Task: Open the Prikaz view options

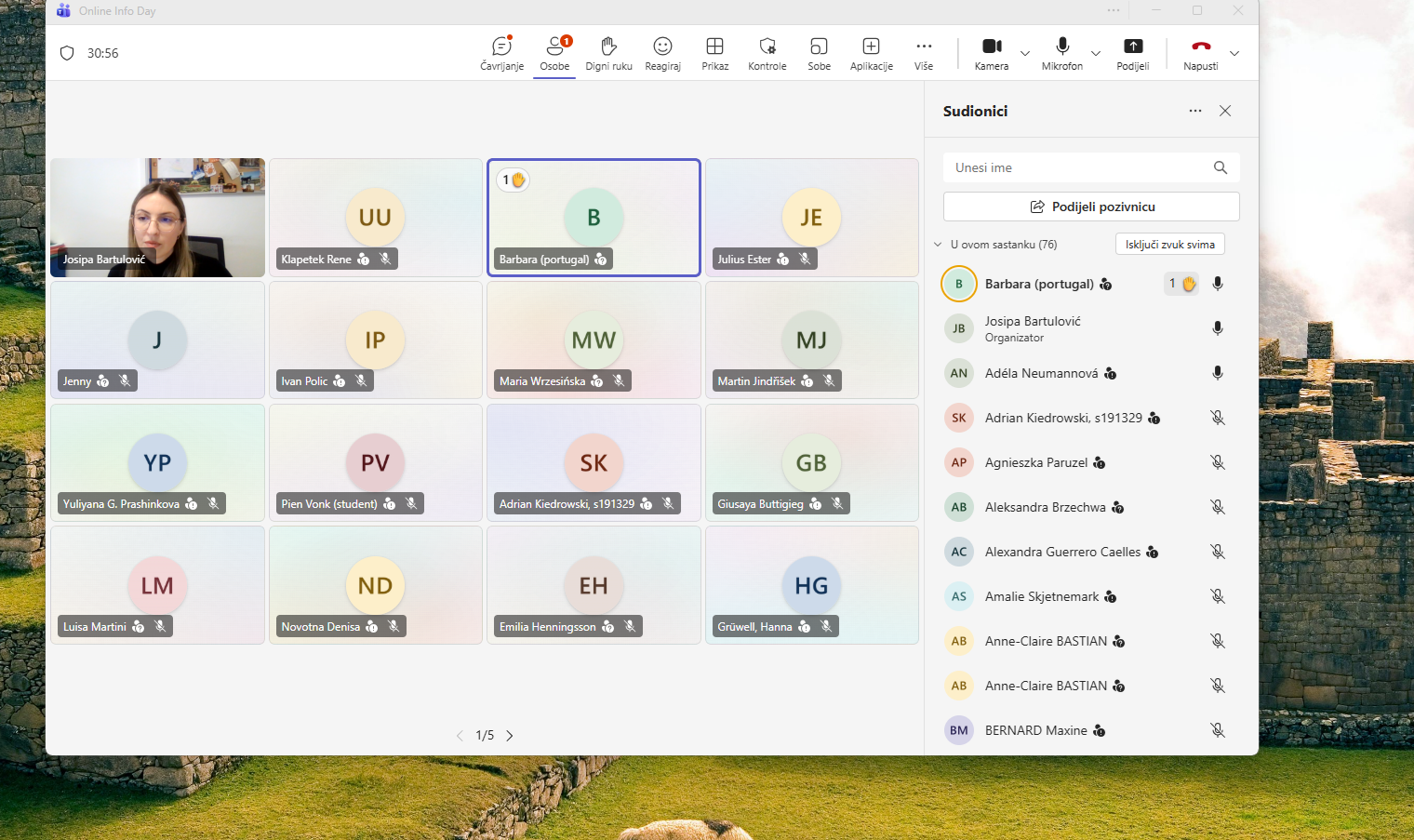Action: point(714,53)
